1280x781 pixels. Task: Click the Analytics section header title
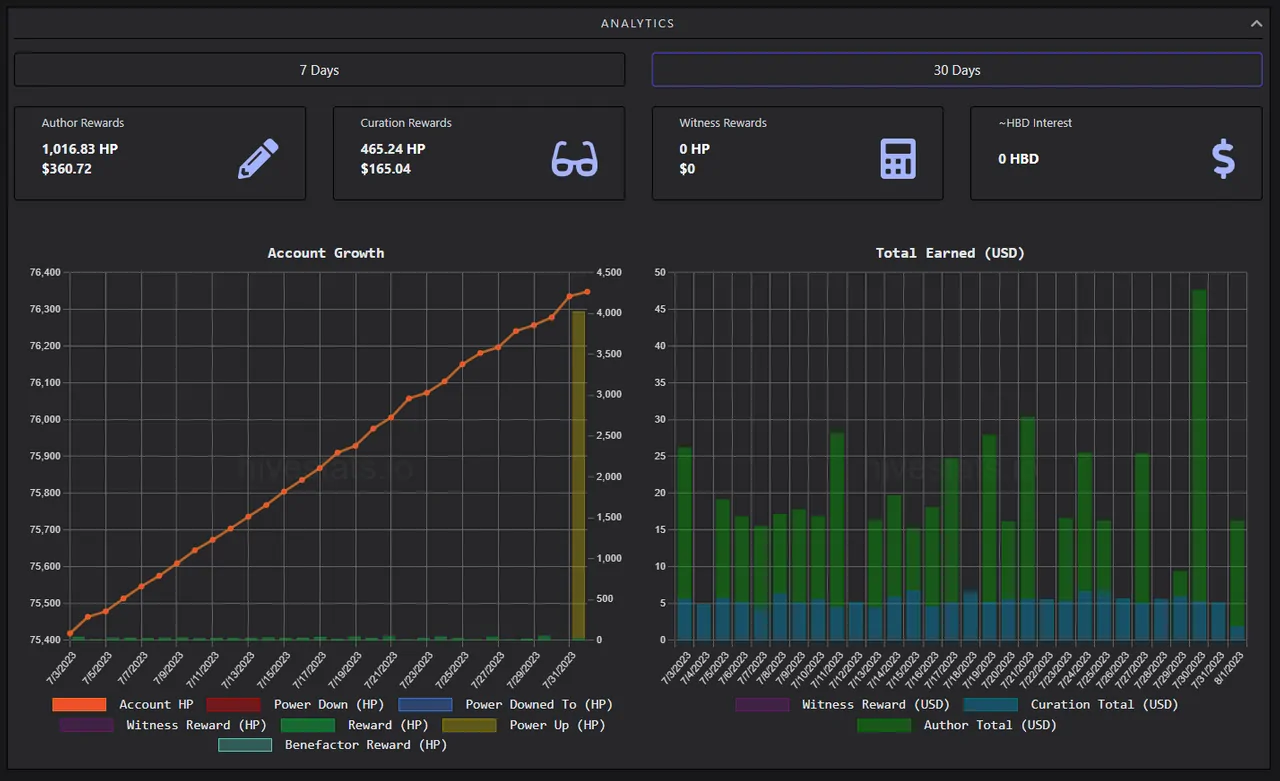click(x=638, y=23)
